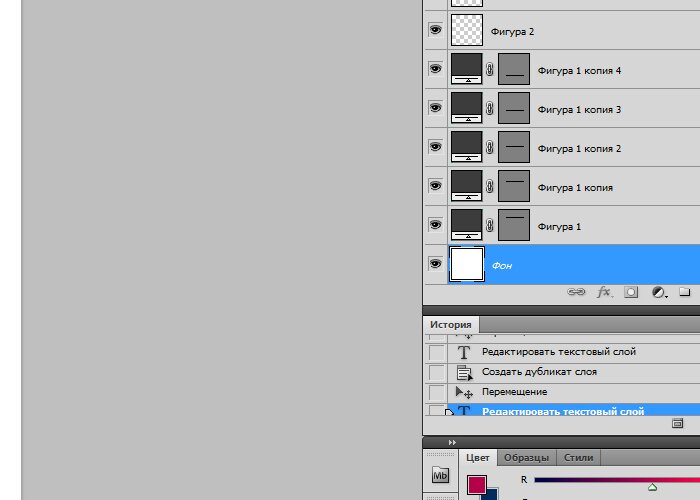
Task: Click the chain link icon on Фигура 1 копия 3
Action: pyautogui.click(x=490, y=109)
